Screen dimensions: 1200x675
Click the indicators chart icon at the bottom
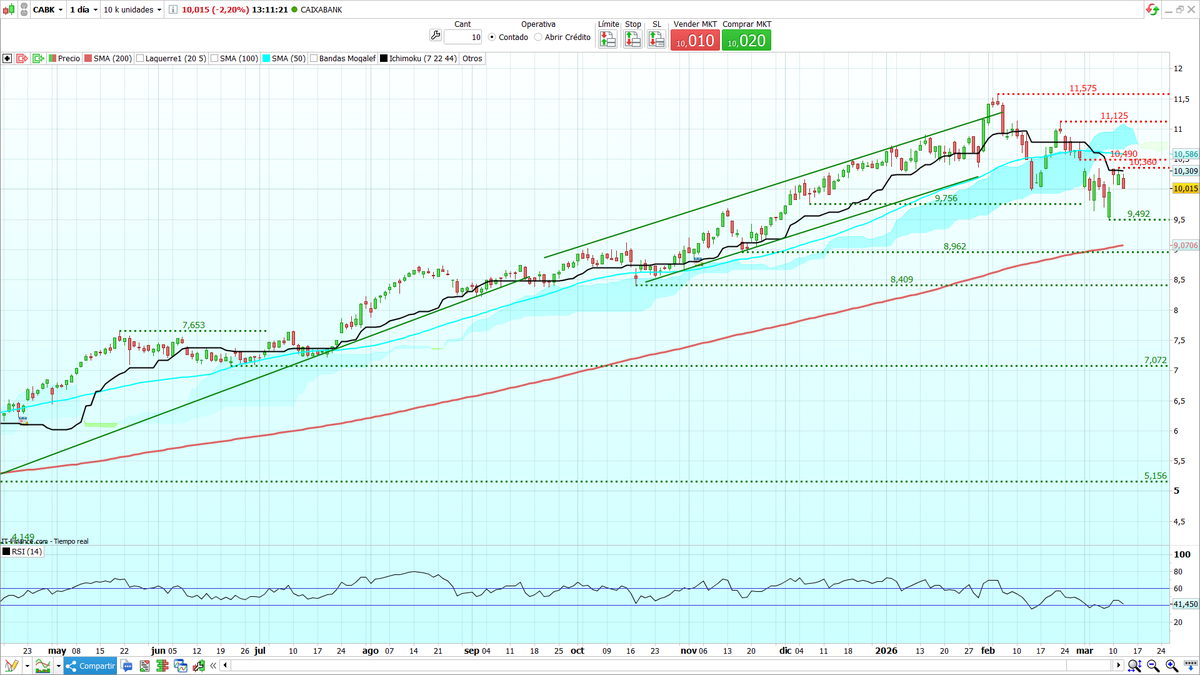[43, 665]
